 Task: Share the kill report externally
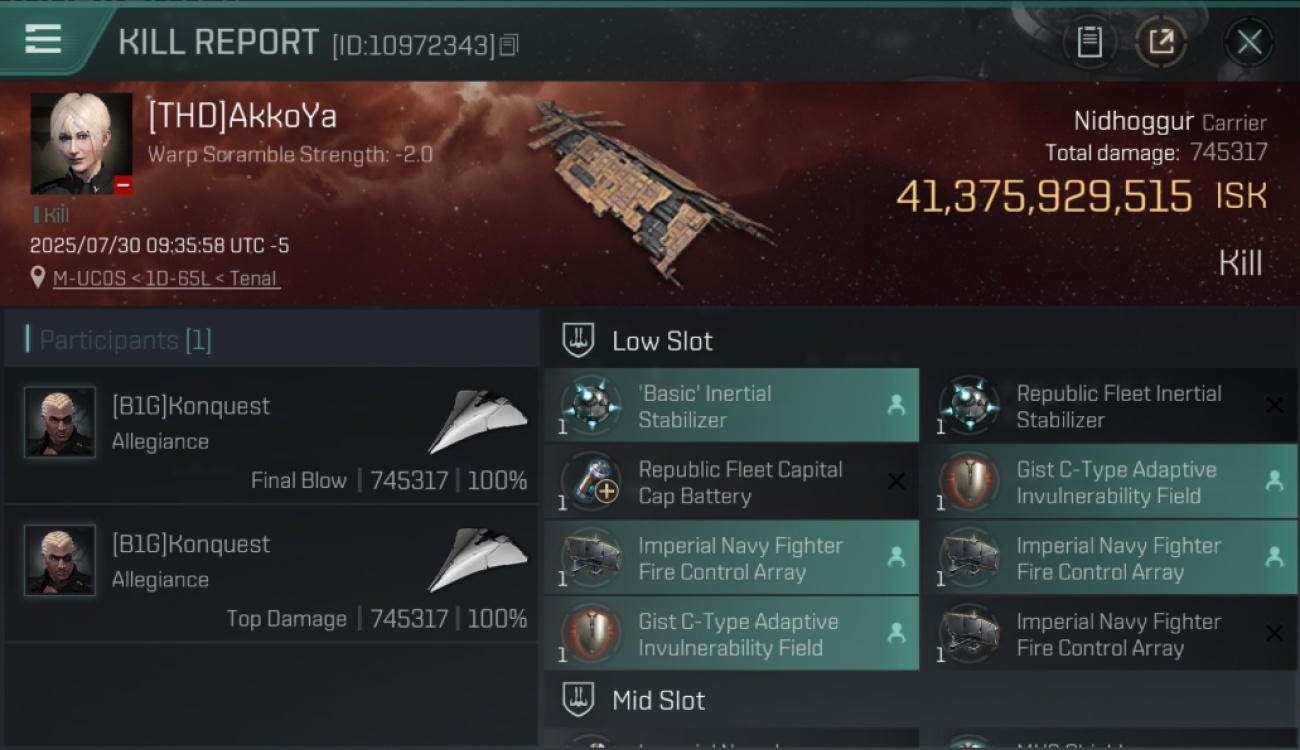click(1161, 42)
